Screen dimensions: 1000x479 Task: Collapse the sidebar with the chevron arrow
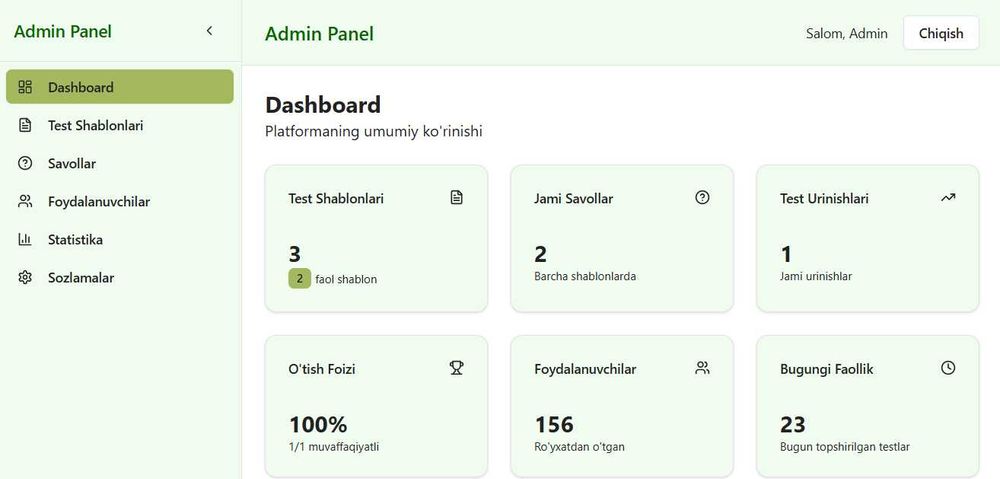pos(209,31)
